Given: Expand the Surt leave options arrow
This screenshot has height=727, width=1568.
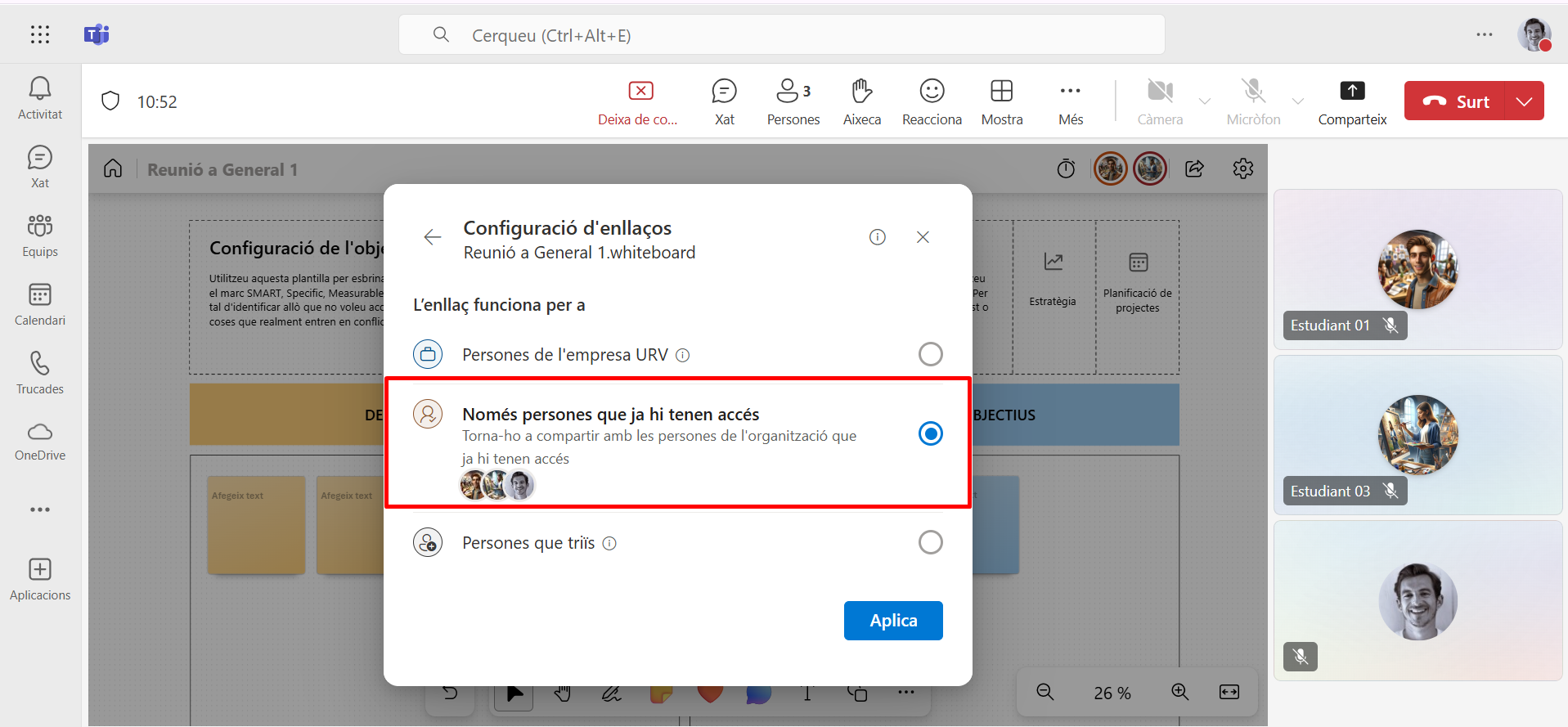Looking at the screenshot, I should 1524,101.
